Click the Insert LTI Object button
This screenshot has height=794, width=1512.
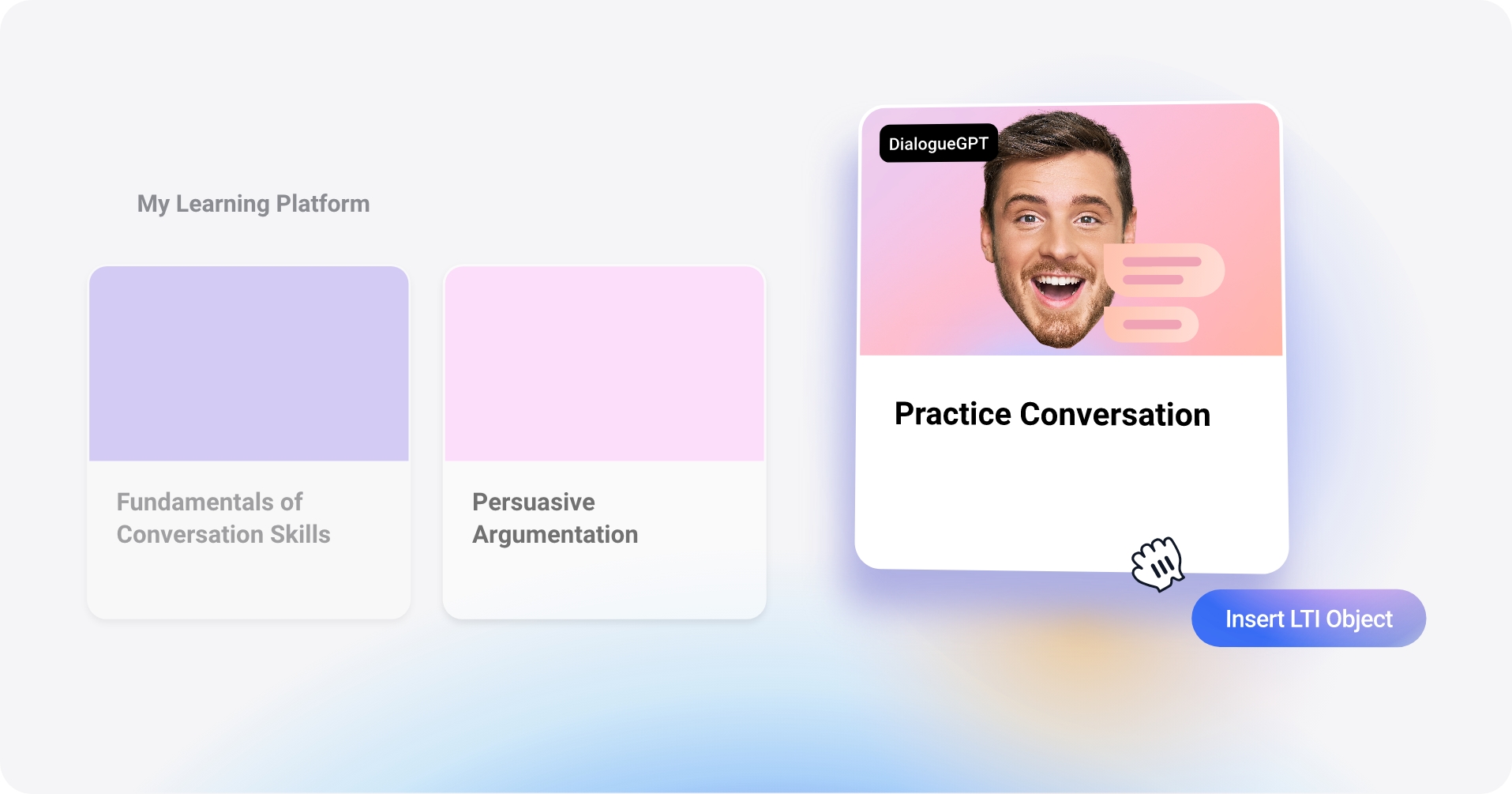click(1308, 619)
